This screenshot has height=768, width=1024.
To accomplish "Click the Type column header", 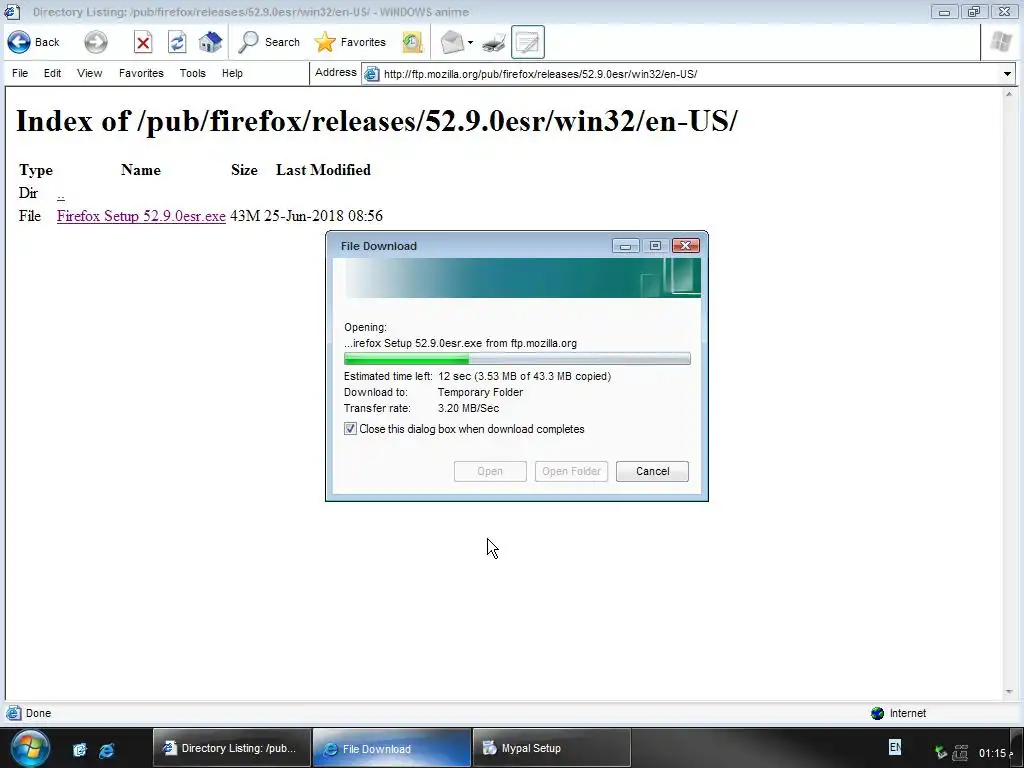I will tap(36, 170).
